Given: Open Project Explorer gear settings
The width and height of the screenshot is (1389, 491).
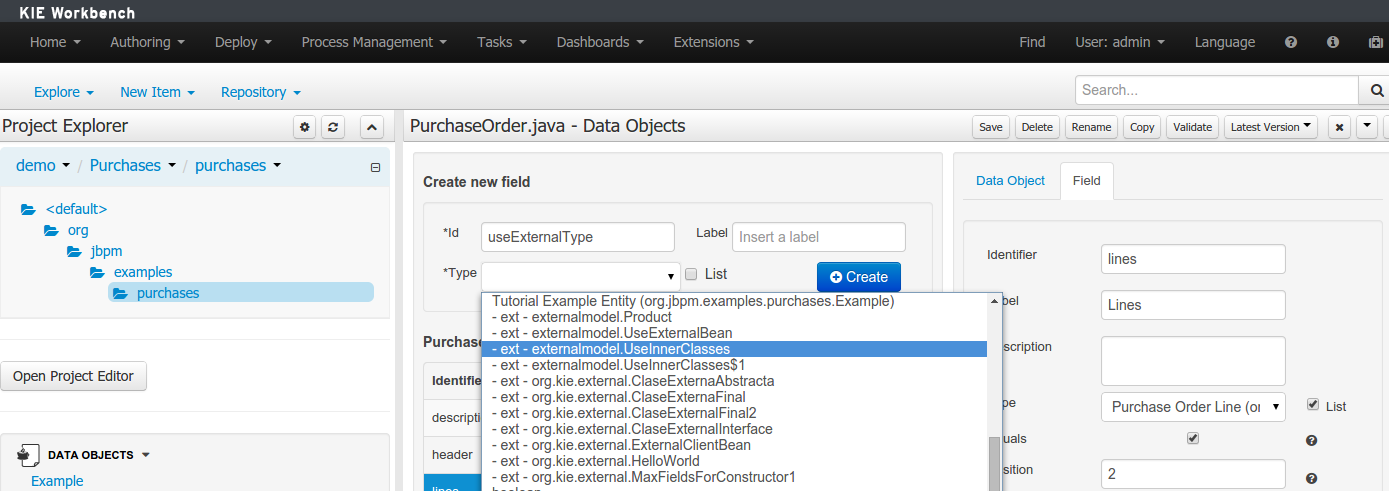Looking at the screenshot, I should pos(305,127).
